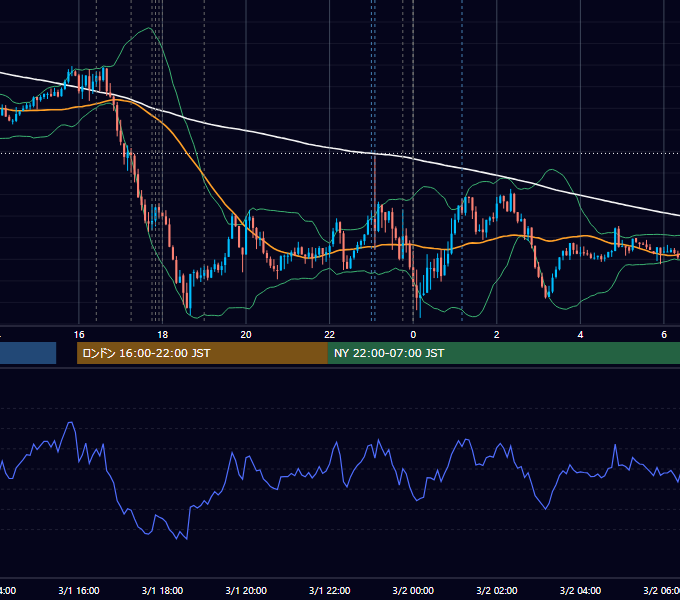Click the 3/1 18:00 date label

[162, 590]
